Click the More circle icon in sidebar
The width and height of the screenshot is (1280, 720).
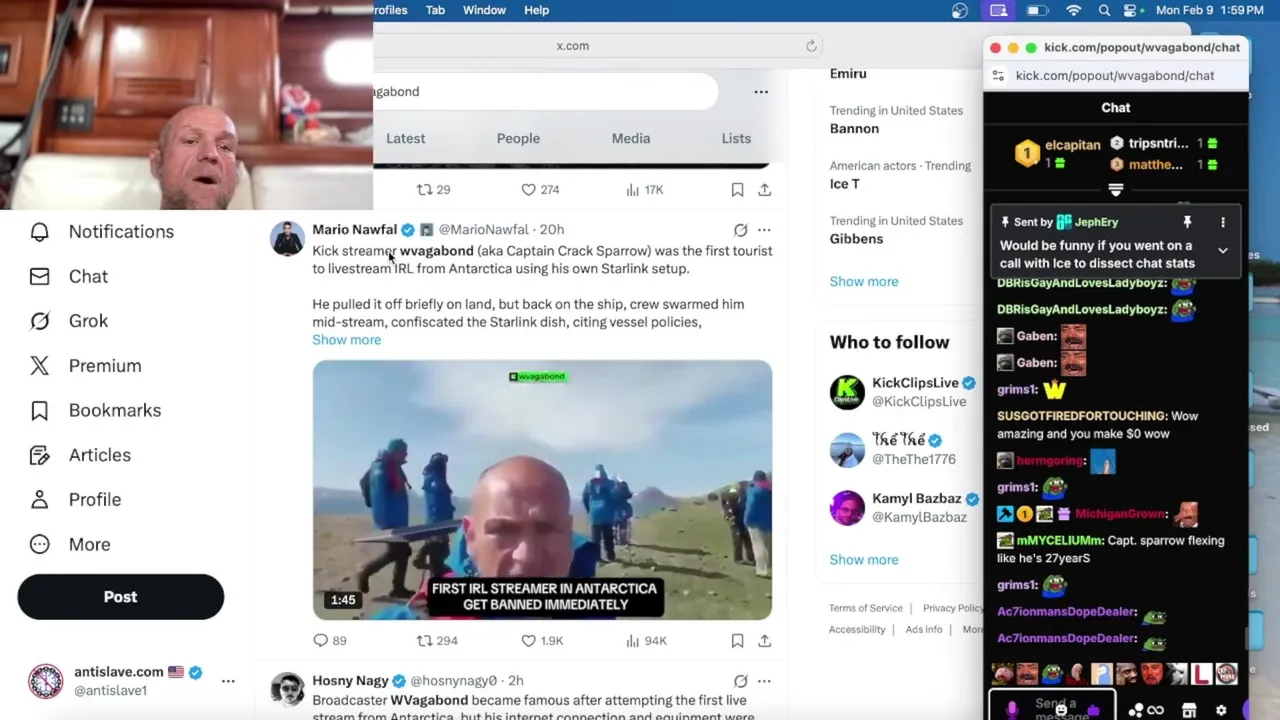pyautogui.click(x=39, y=545)
